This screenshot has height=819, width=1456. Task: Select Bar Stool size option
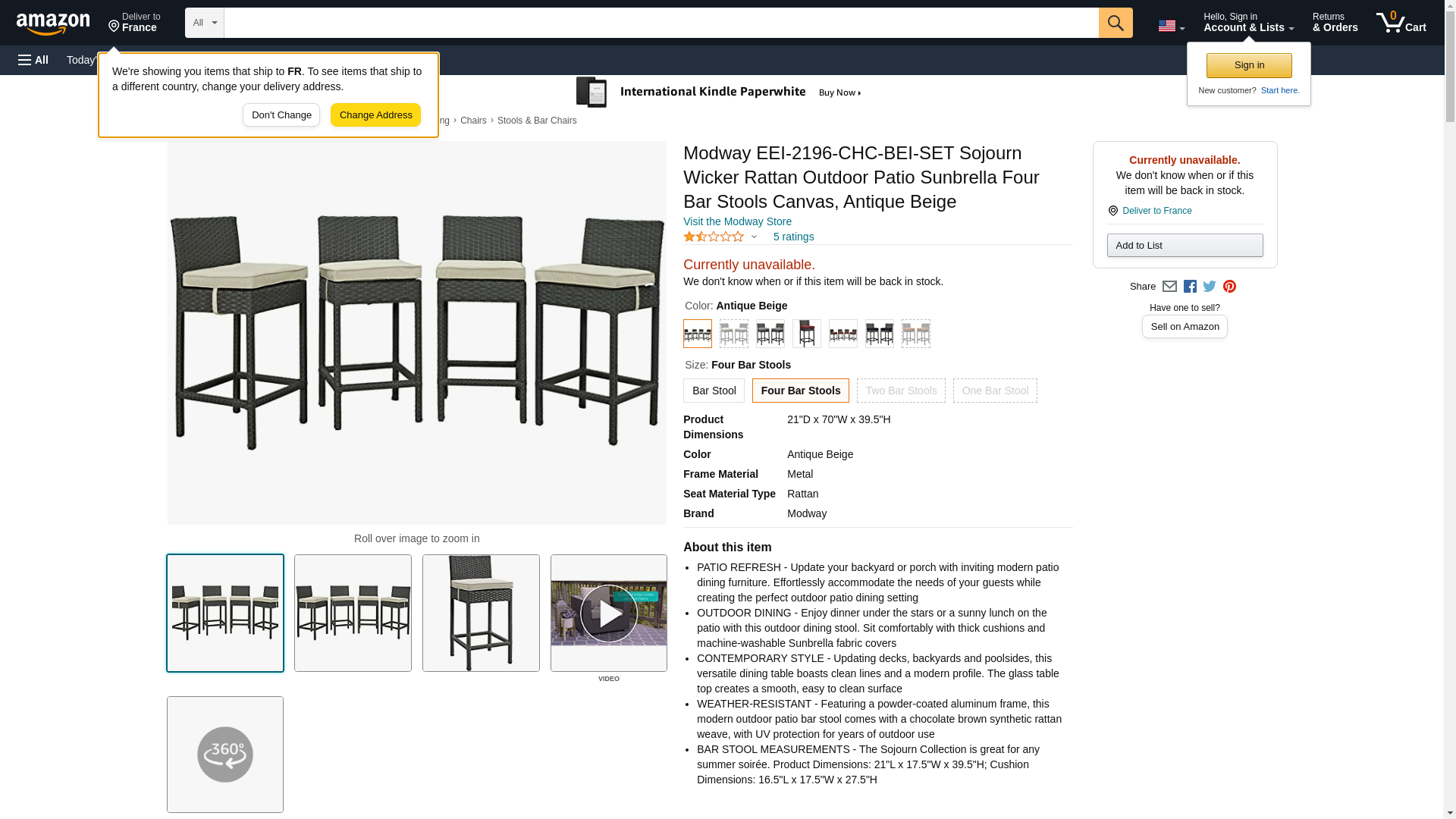[714, 391]
